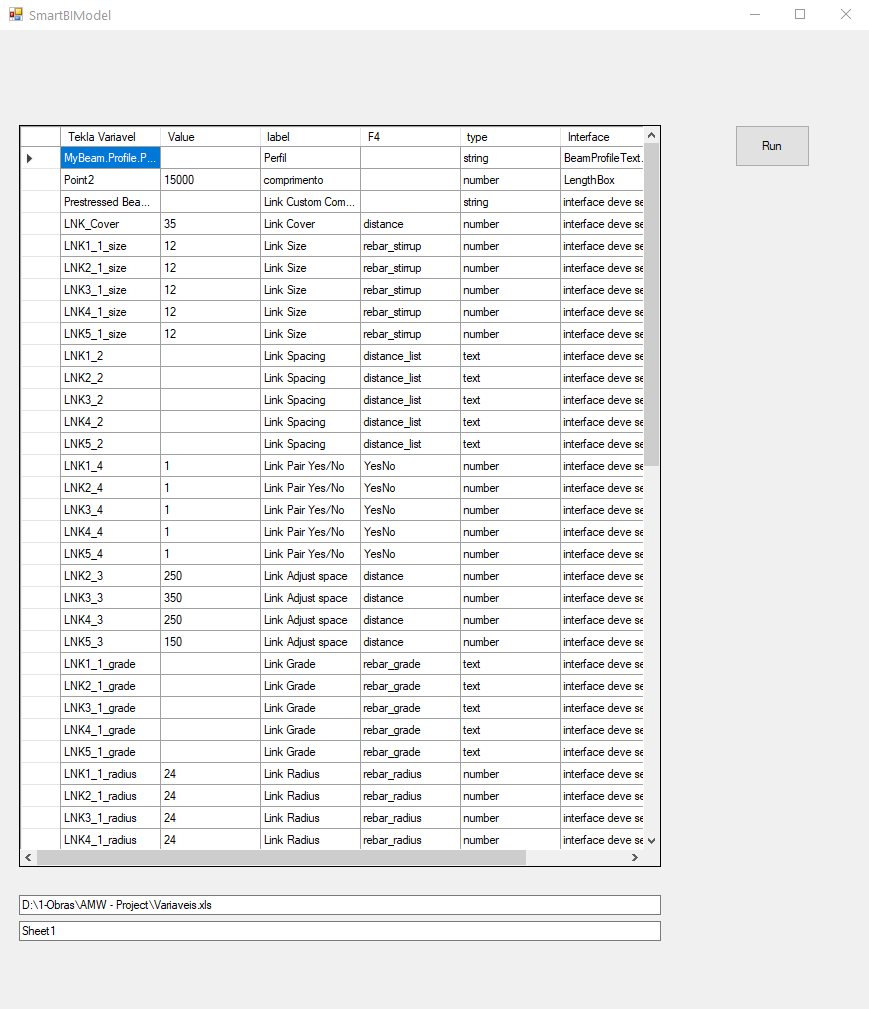869x1009 pixels.
Task: Click the row selector arrow beside MyBeam.Profile
Action: click(30, 158)
